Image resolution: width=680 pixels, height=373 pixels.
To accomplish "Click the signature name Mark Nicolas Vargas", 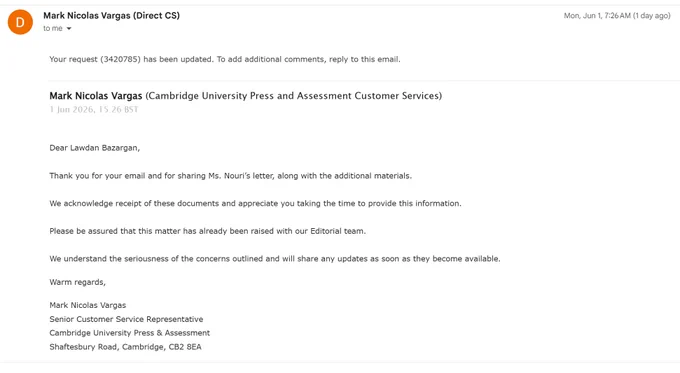I will click(88, 305).
